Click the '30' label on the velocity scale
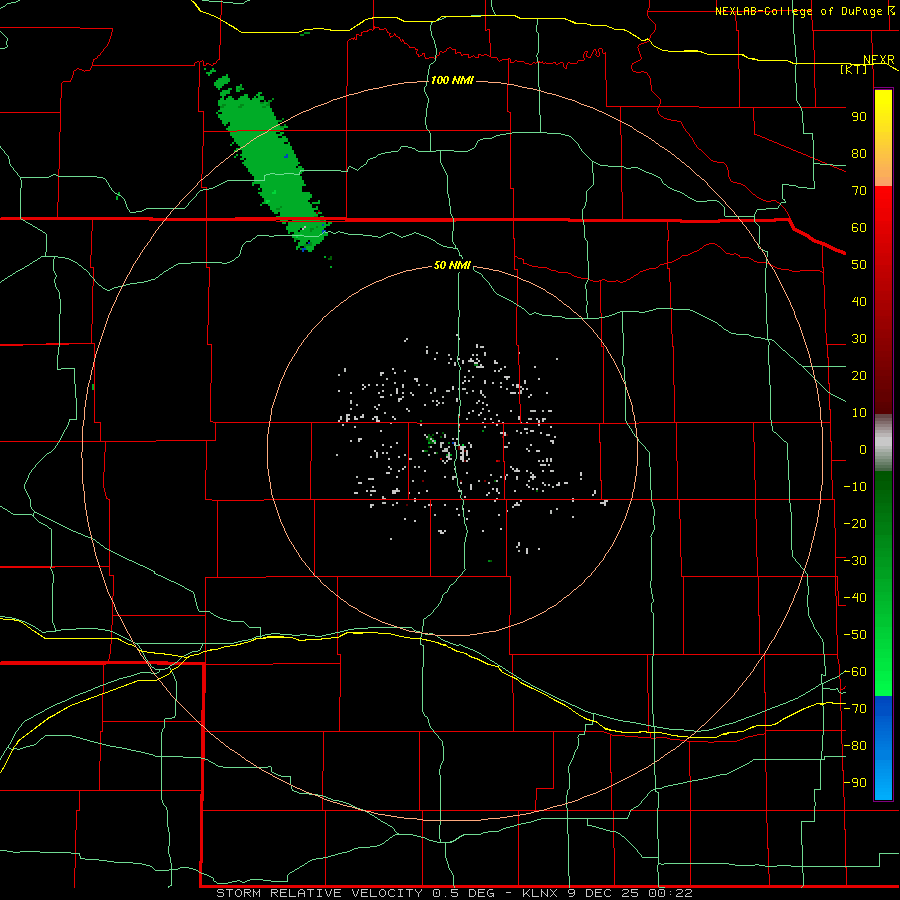This screenshot has width=900, height=900. pos(859,339)
